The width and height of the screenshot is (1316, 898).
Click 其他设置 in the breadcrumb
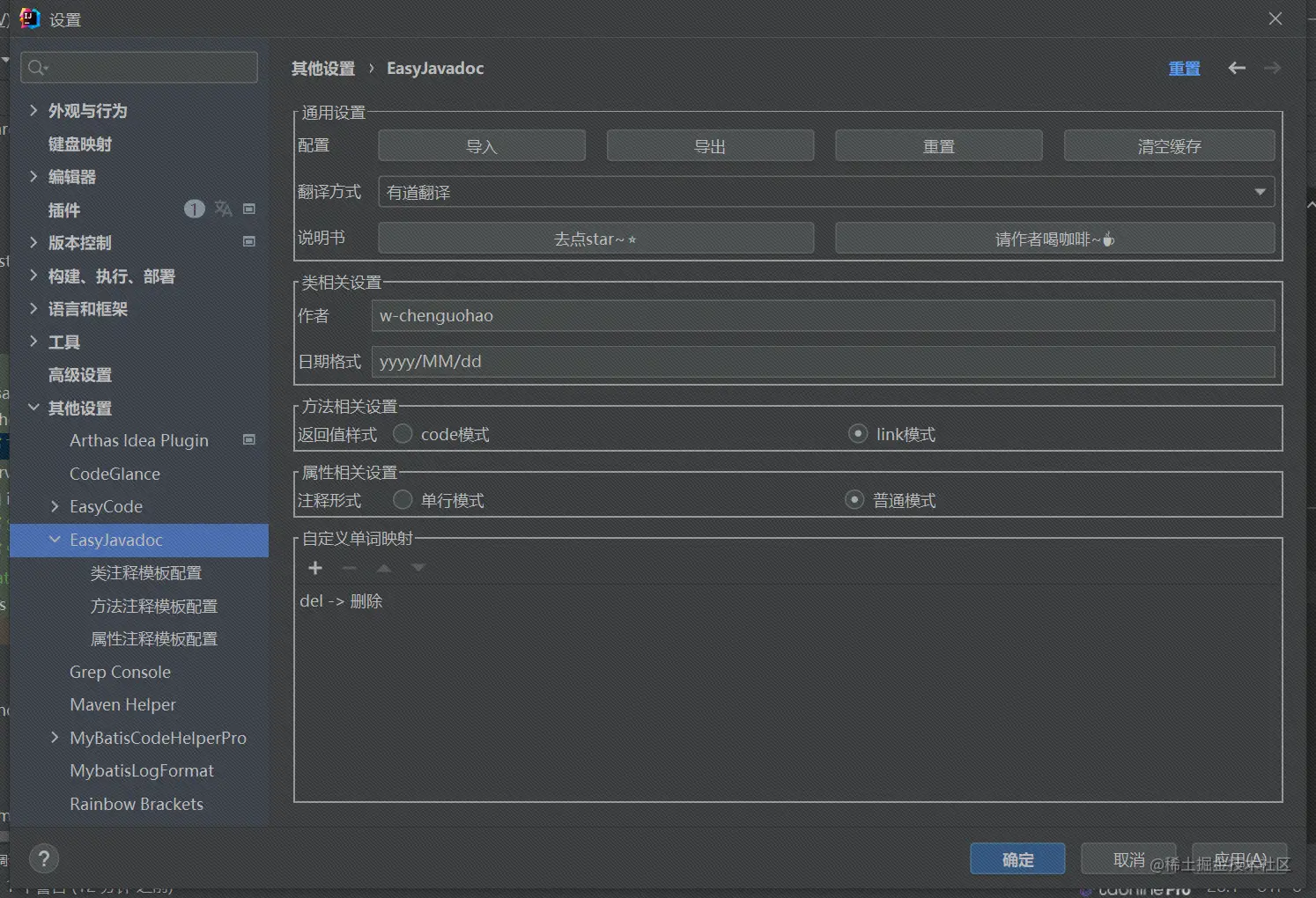click(323, 68)
